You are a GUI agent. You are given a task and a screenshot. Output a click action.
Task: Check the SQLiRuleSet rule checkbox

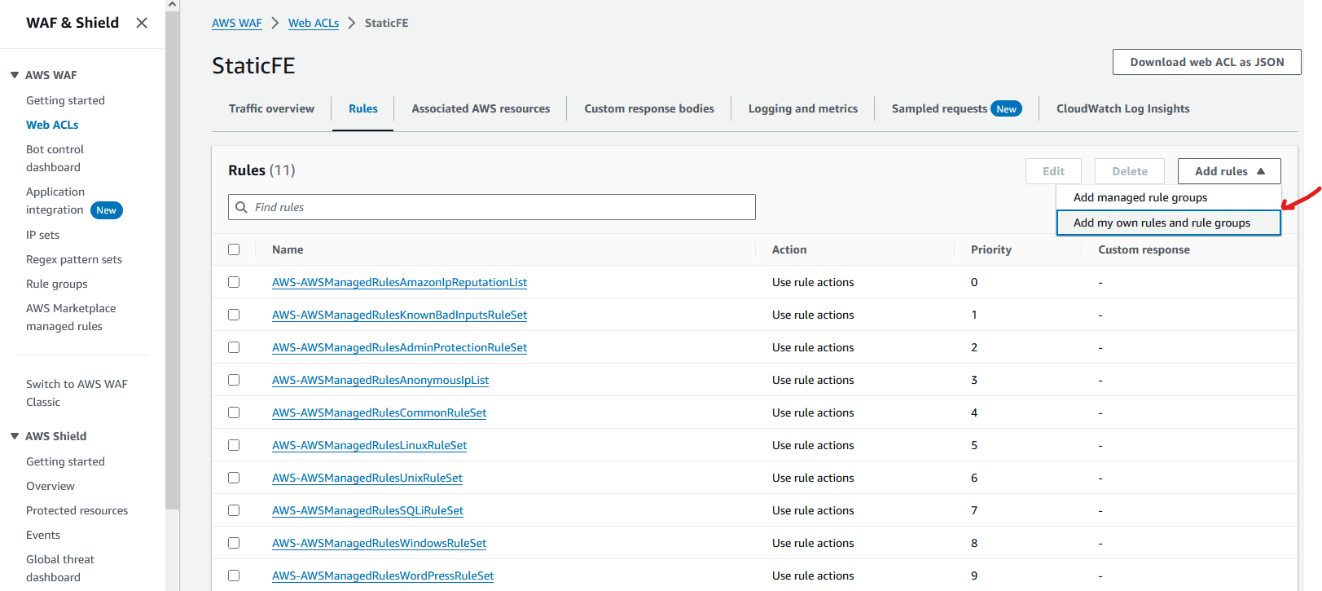pos(234,510)
